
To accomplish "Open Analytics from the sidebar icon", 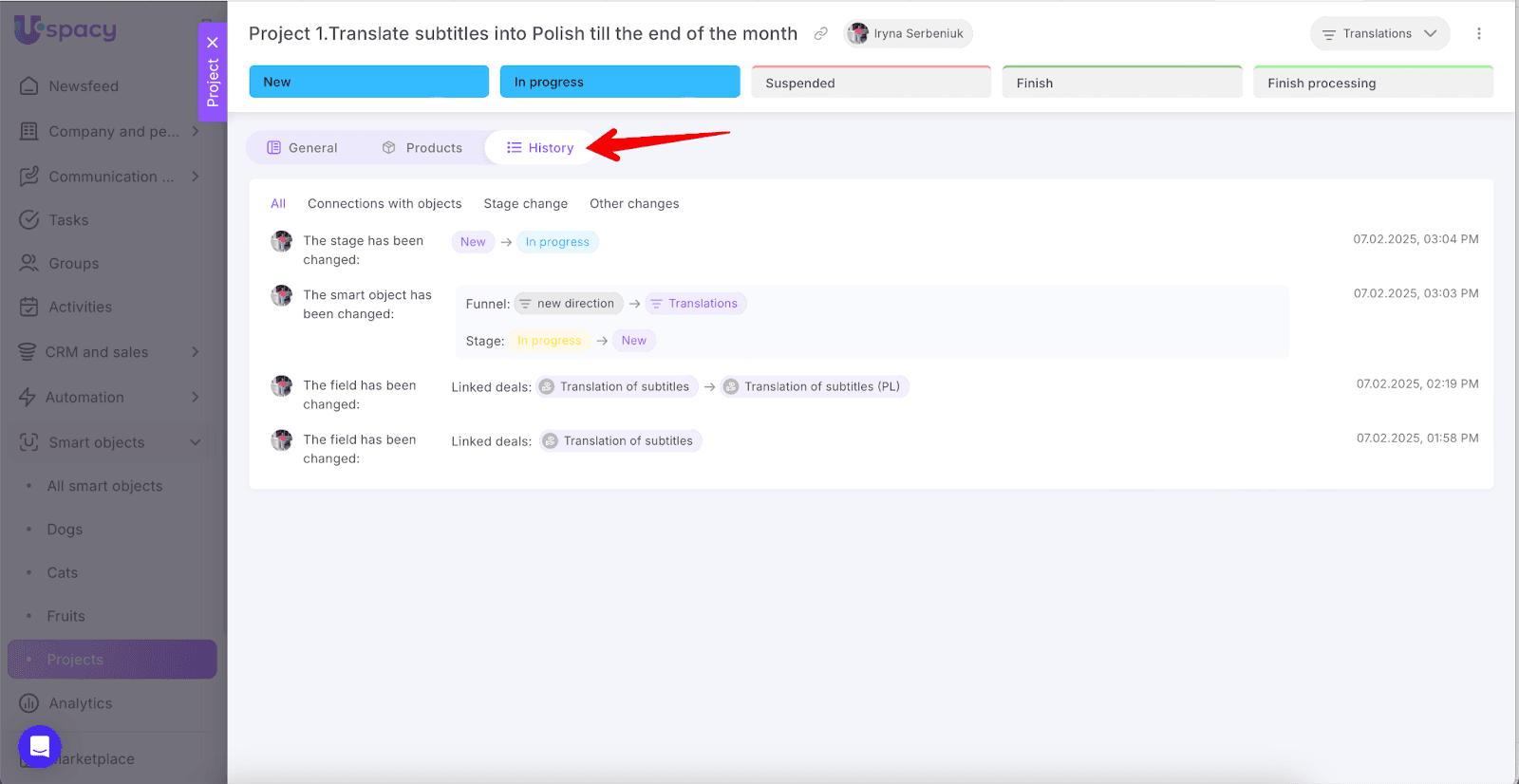I will click(x=29, y=703).
